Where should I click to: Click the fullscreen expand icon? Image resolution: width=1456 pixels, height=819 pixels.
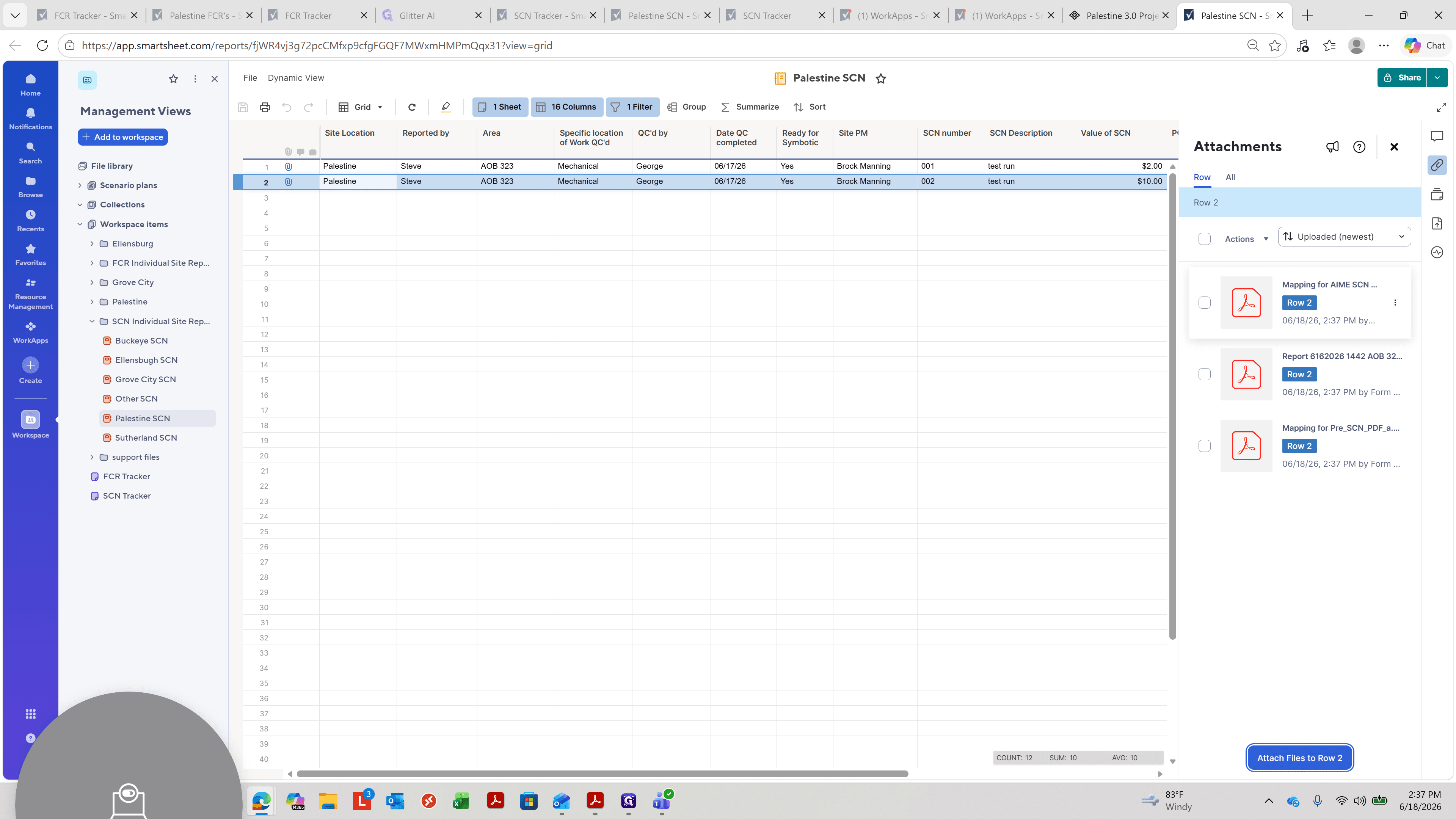point(1441,107)
